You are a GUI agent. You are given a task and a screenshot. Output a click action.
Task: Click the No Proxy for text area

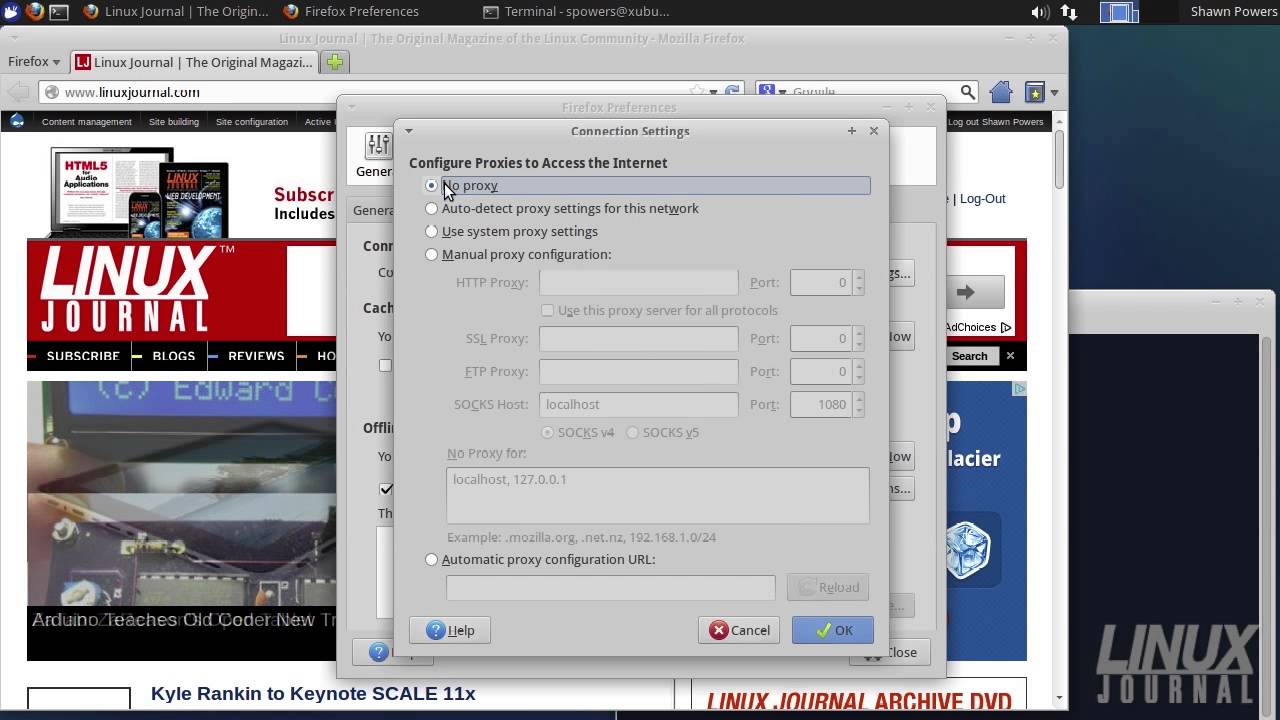coord(658,495)
